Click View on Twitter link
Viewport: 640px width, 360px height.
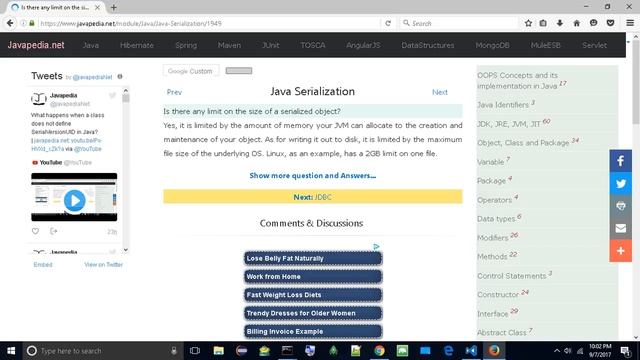coord(104,264)
